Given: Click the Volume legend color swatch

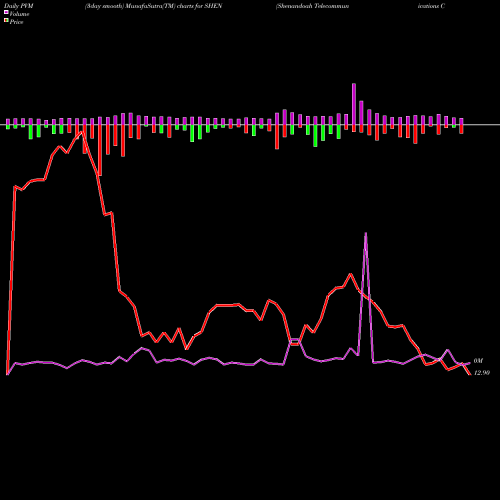Looking at the screenshot, I should (6, 12).
